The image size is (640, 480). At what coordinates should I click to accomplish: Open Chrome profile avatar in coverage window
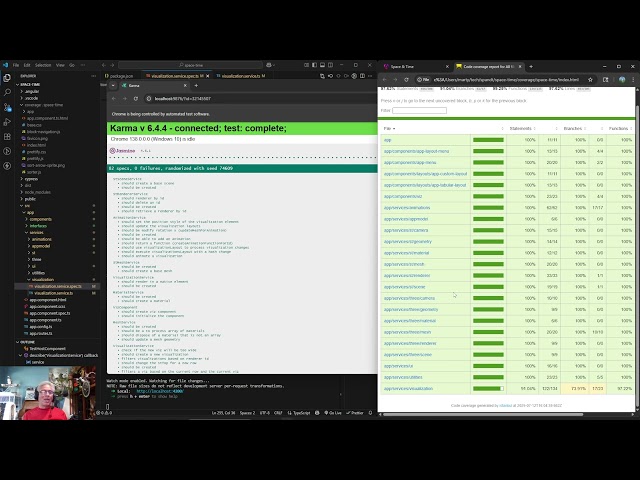[x=622, y=80]
